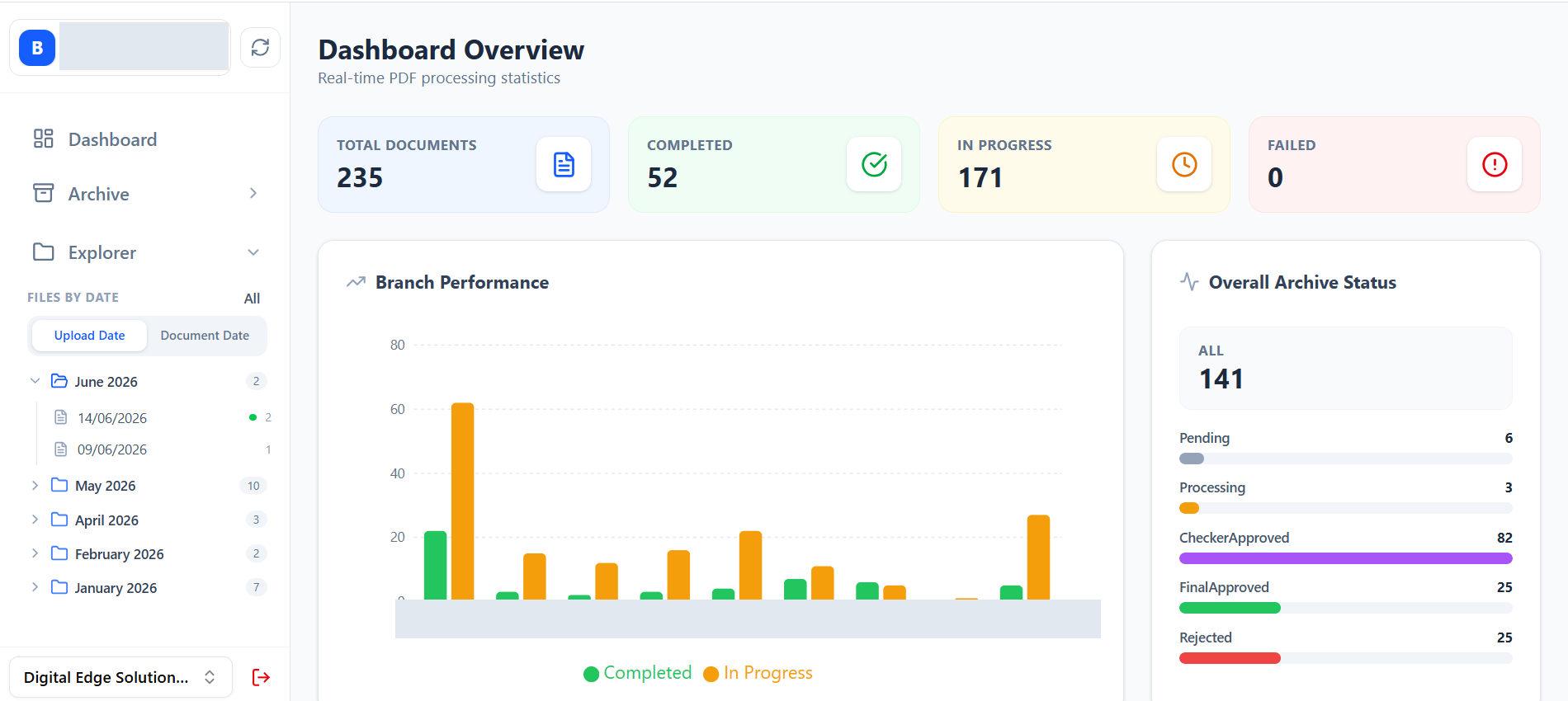Click the In Progress clock icon
1568x701 pixels.
[1184, 164]
